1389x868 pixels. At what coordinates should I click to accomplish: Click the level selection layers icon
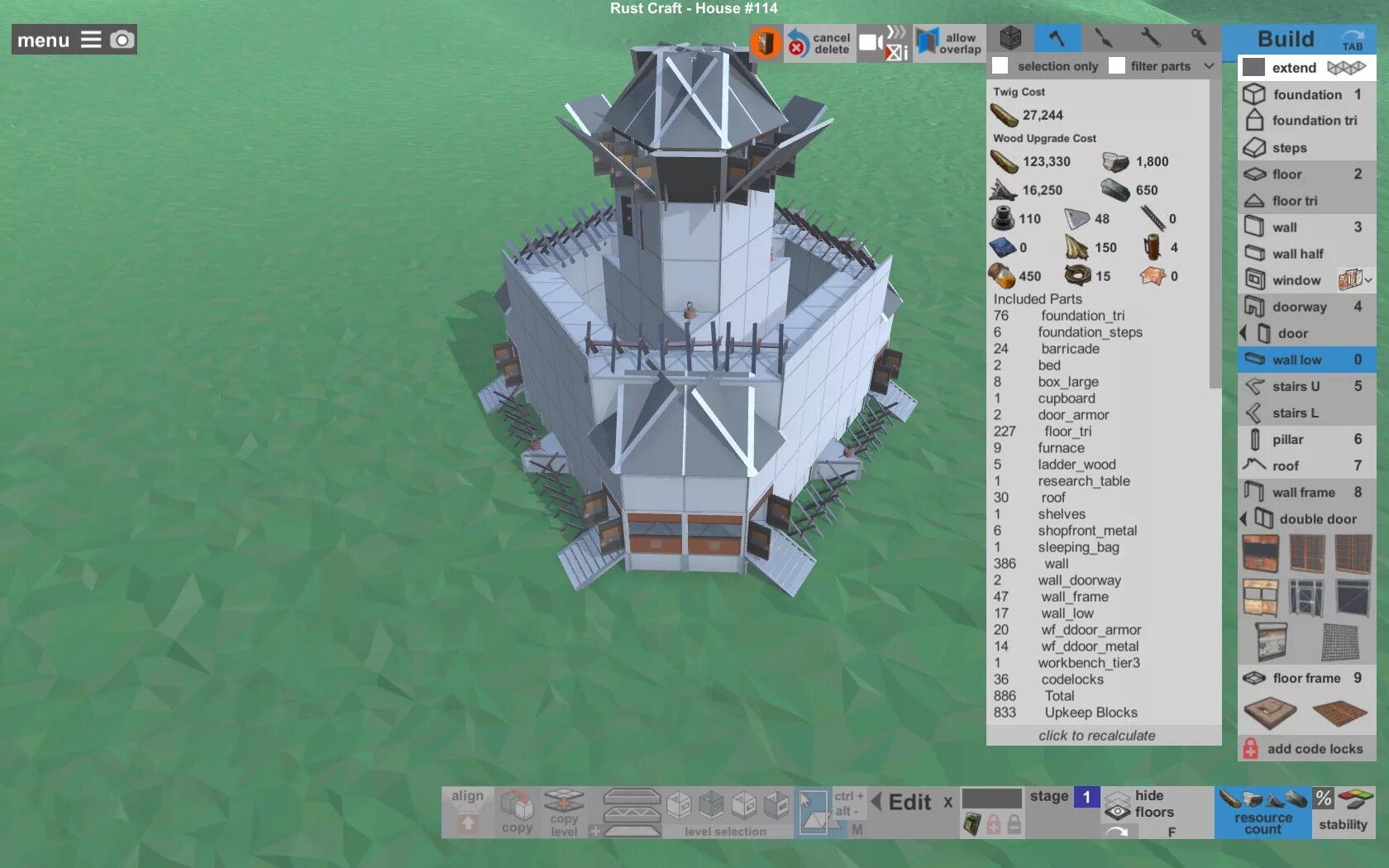(x=632, y=813)
